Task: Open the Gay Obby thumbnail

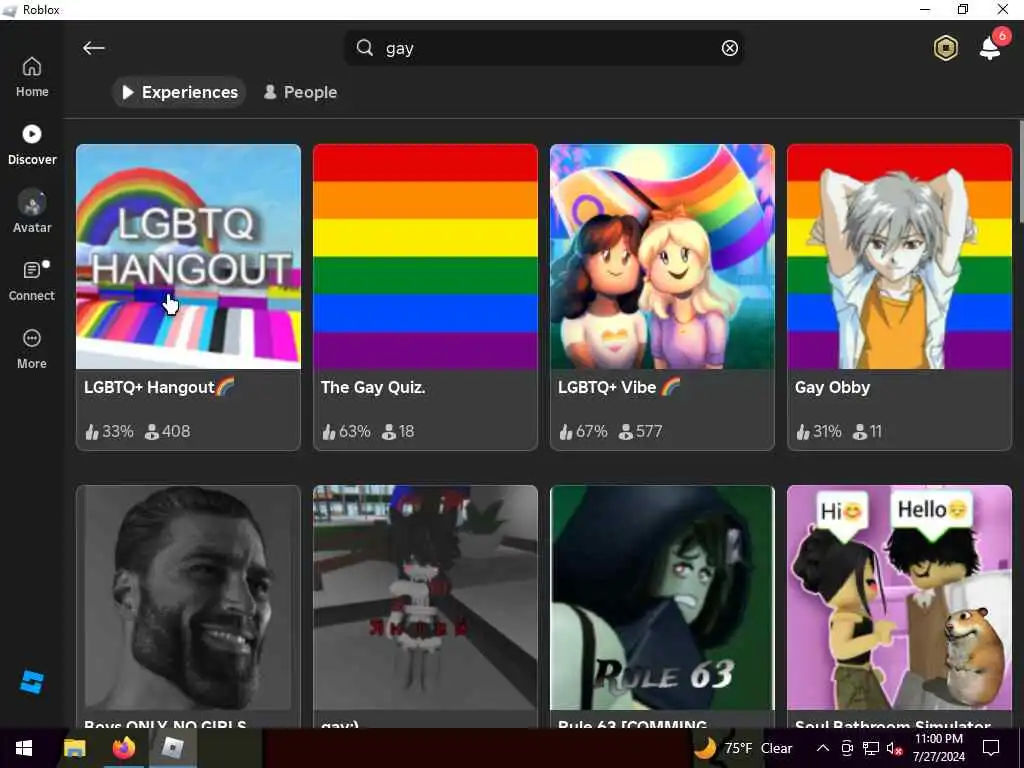Action: [x=899, y=257]
